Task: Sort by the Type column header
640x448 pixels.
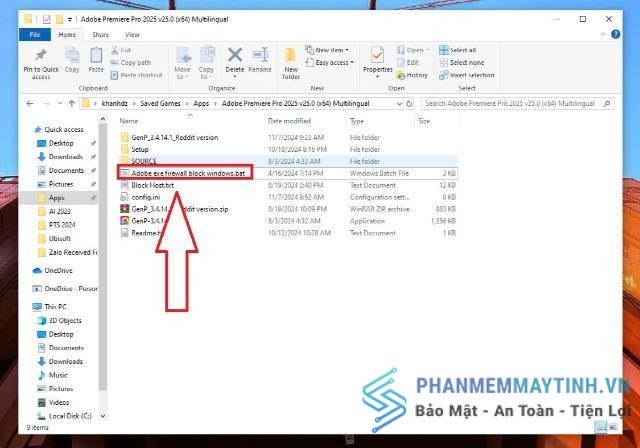Action: tap(357, 121)
